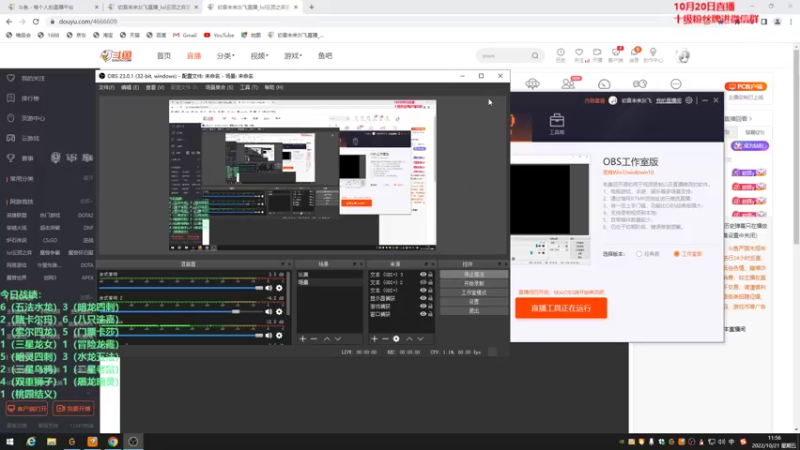The width and height of the screenshot is (800, 450).
Task: Open Douyu tool settings gear icon
Action: pyautogui.click(x=689, y=101)
